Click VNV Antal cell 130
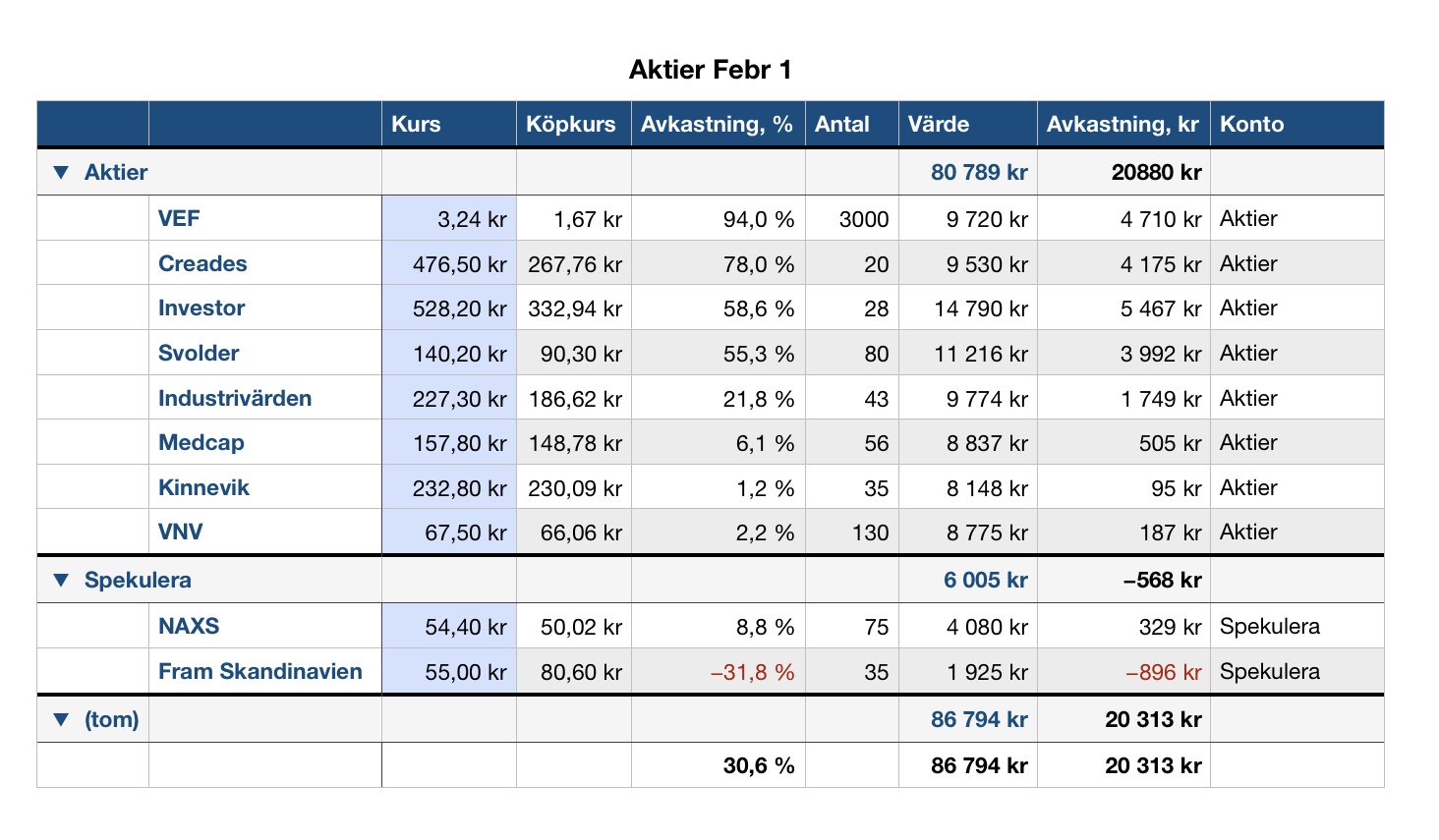Viewport: 1439px width, 840px height. (x=852, y=532)
